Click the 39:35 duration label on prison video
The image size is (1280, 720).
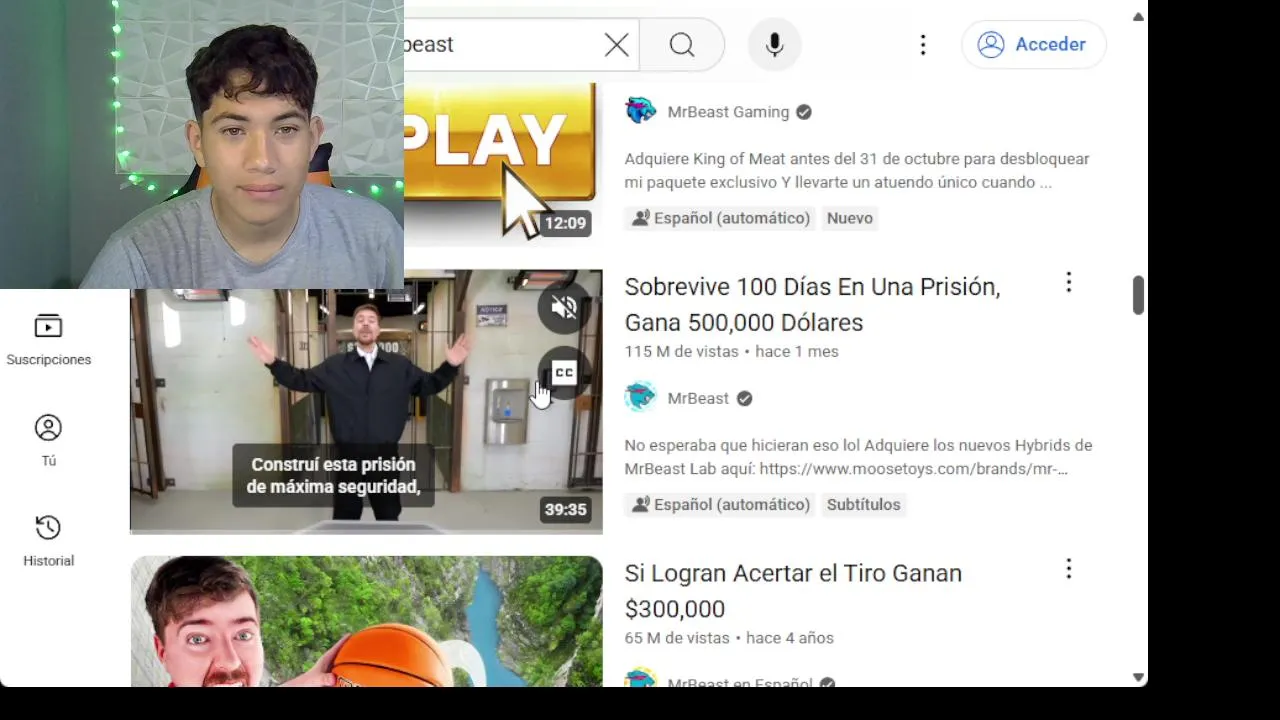point(565,509)
